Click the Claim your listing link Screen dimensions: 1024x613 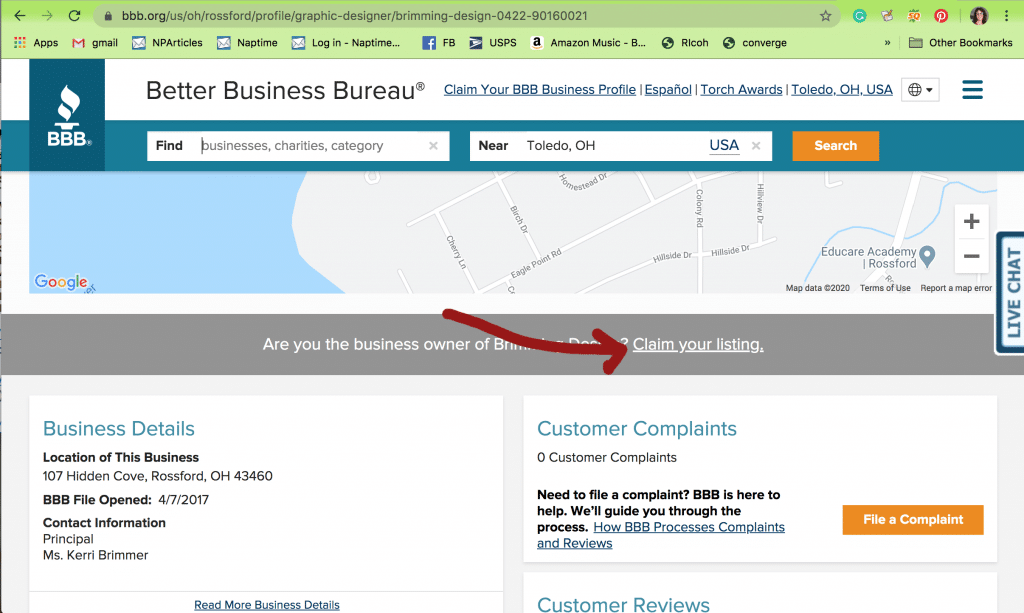coord(698,344)
